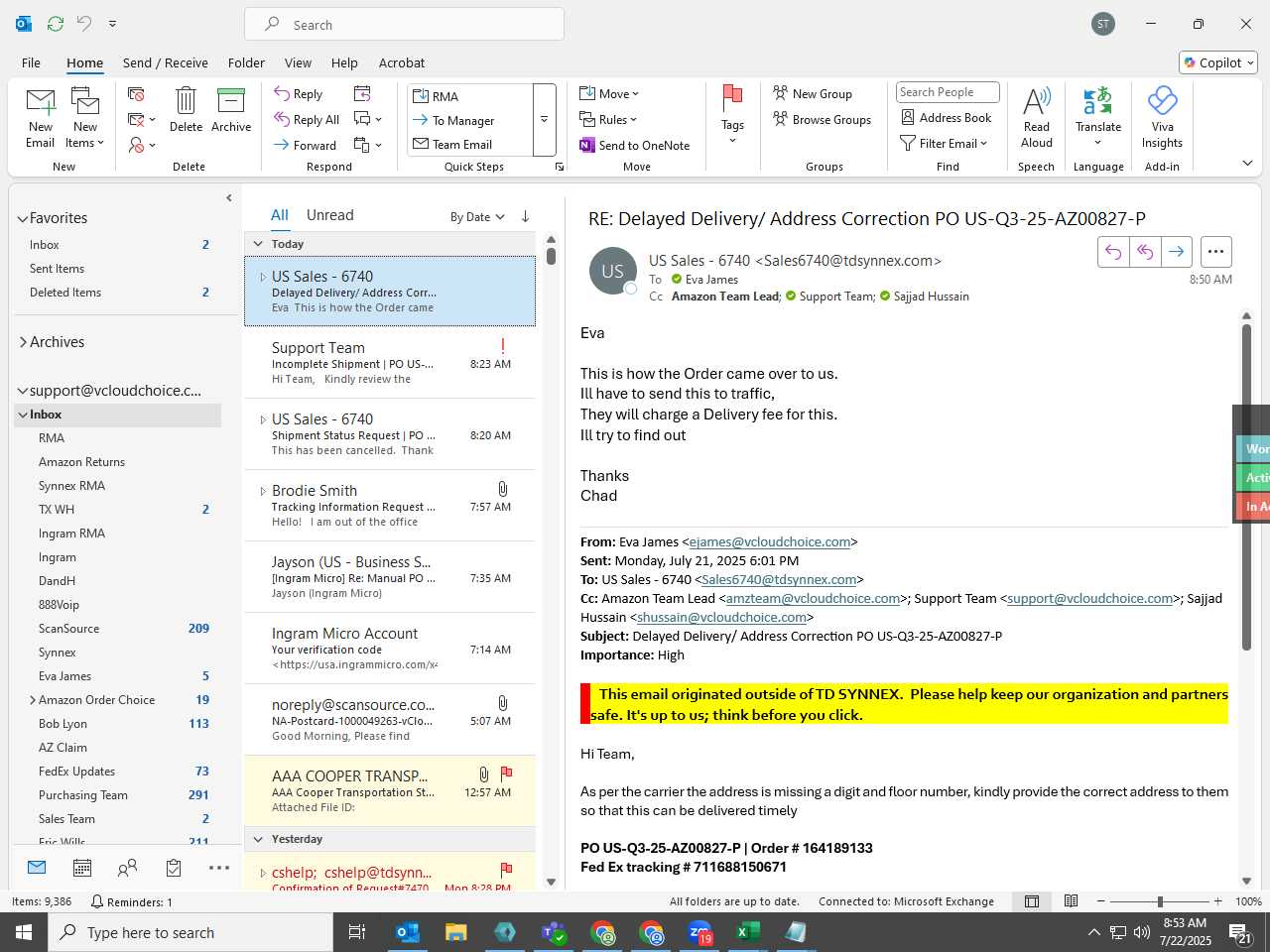The image size is (1270, 952).
Task: Reverse sort order with arrow icon
Action: click(525, 216)
